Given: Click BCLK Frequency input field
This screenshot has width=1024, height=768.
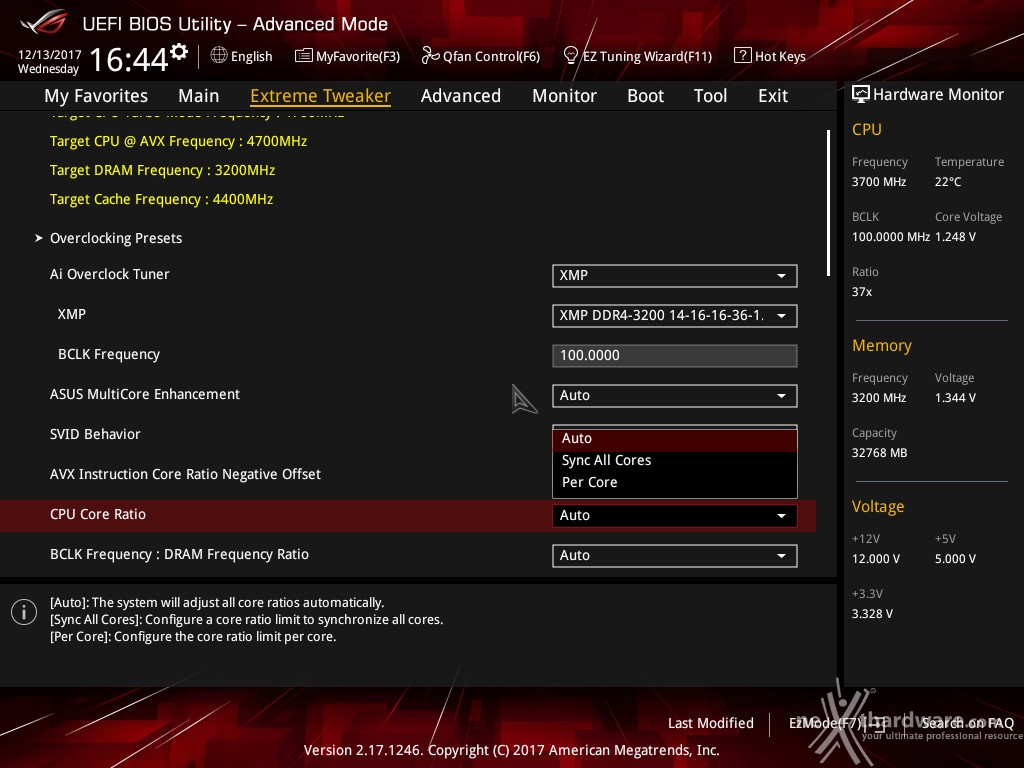Looking at the screenshot, I should [x=675, y=356].
